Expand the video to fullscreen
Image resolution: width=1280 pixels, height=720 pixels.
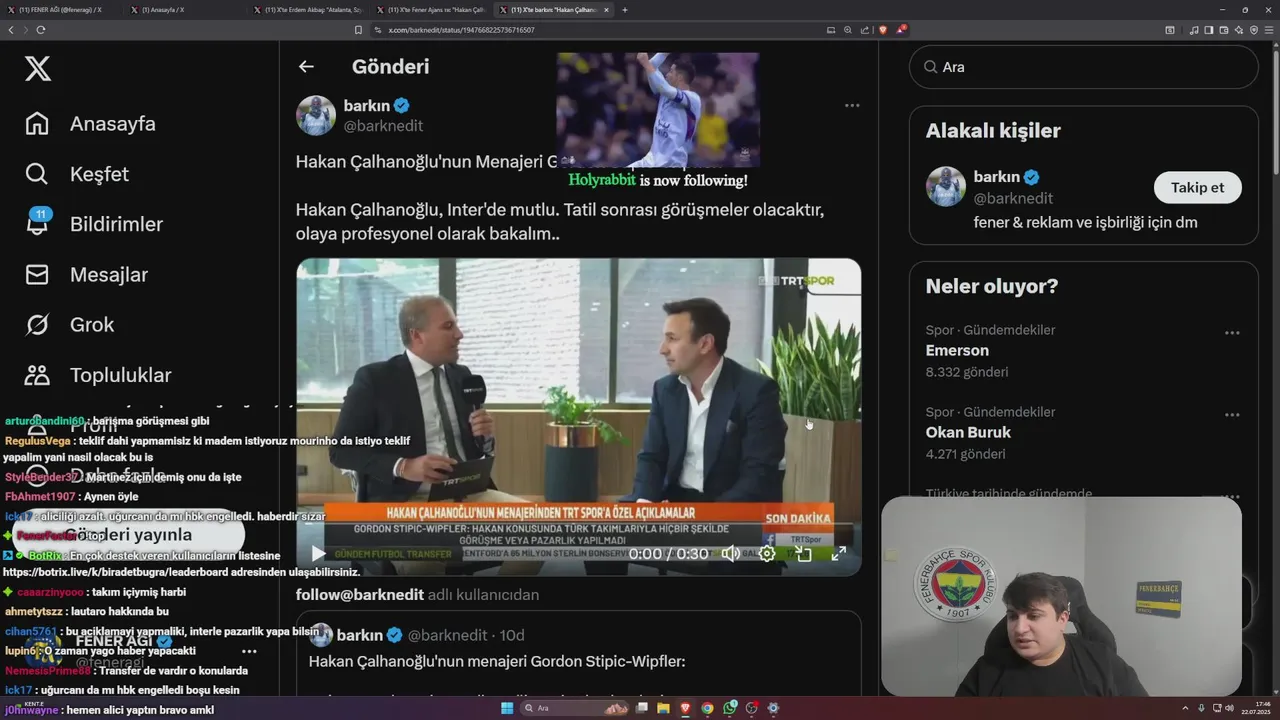(839, 553)
